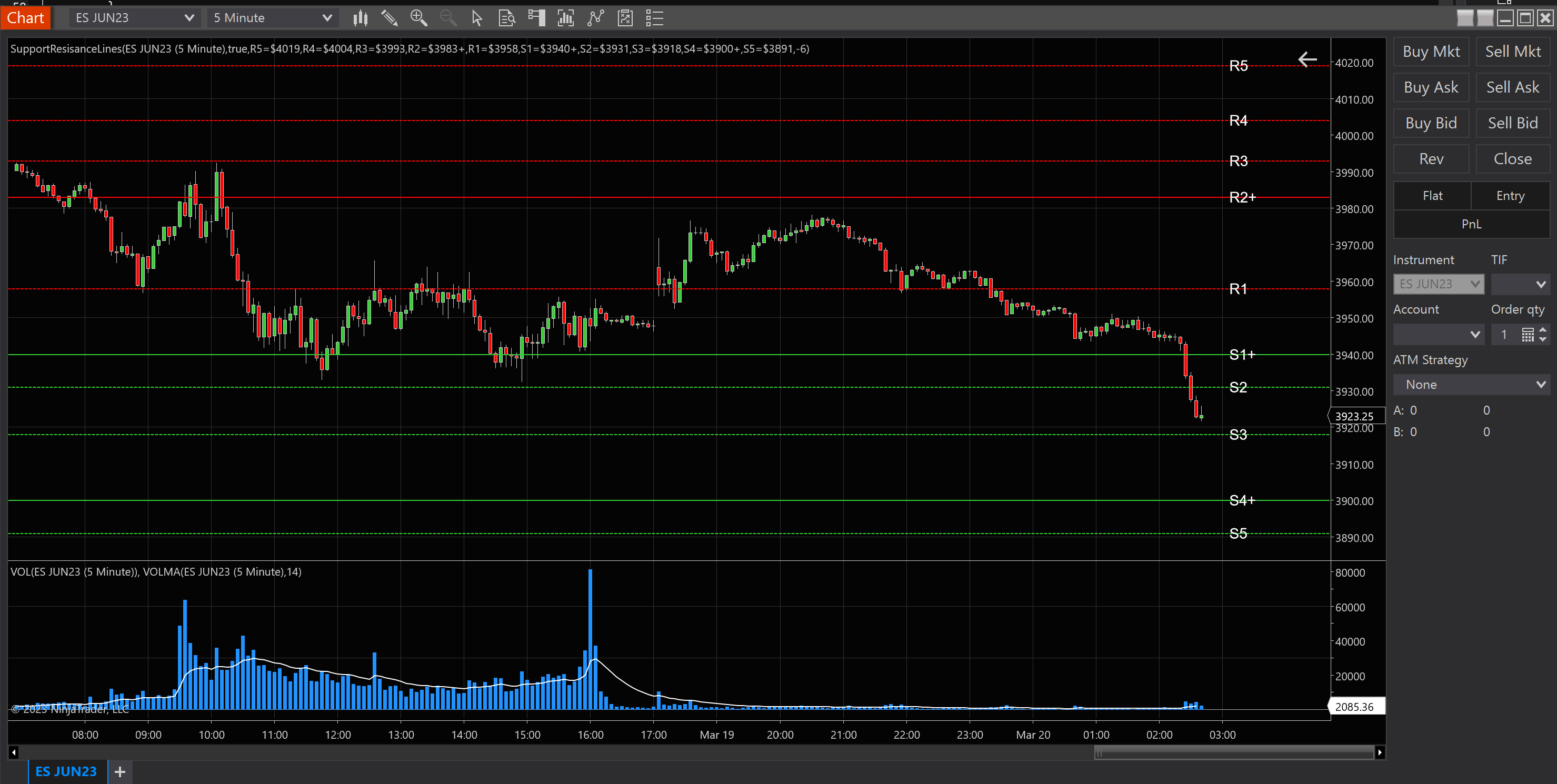Viewport: 1557px width, 784px height.
Task: Open the Indicators bar-chart icon
Action: click(x=566, y=18)
